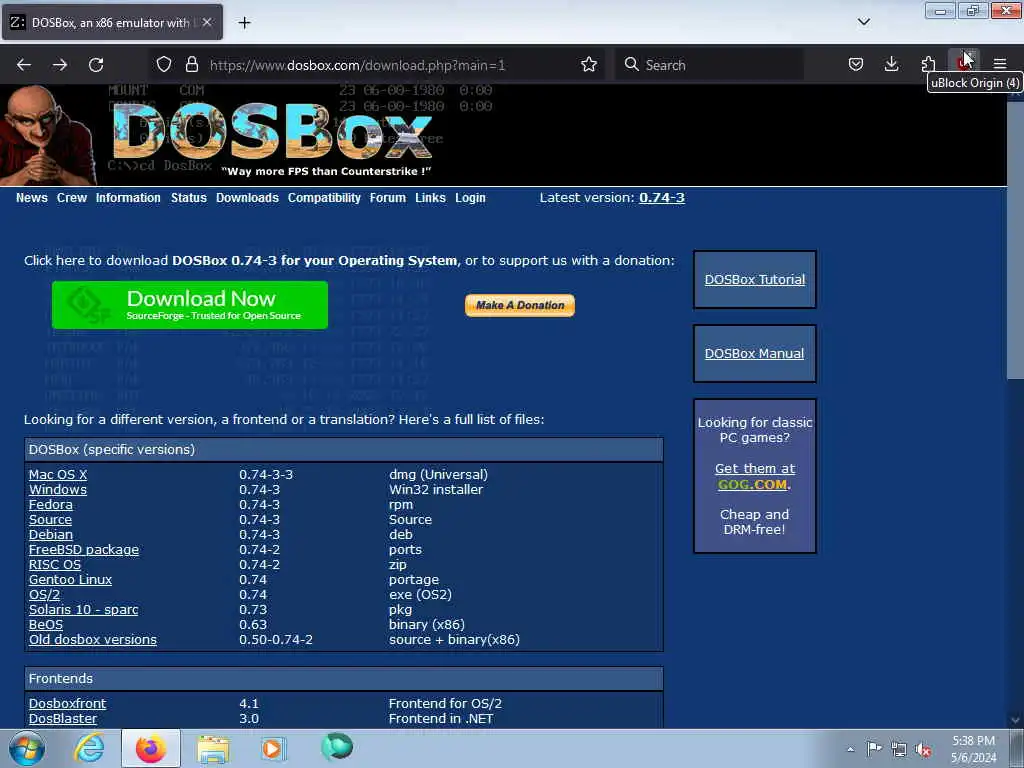This screenshot has height=768, width=1024.
Task: Open the Dosboxfront frontend link
Action: [67, 704]
